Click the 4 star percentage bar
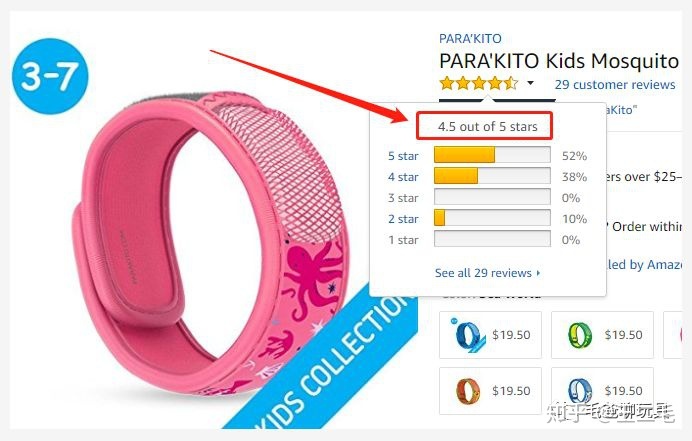The image size is (692, 441). [x=492, y=176]
